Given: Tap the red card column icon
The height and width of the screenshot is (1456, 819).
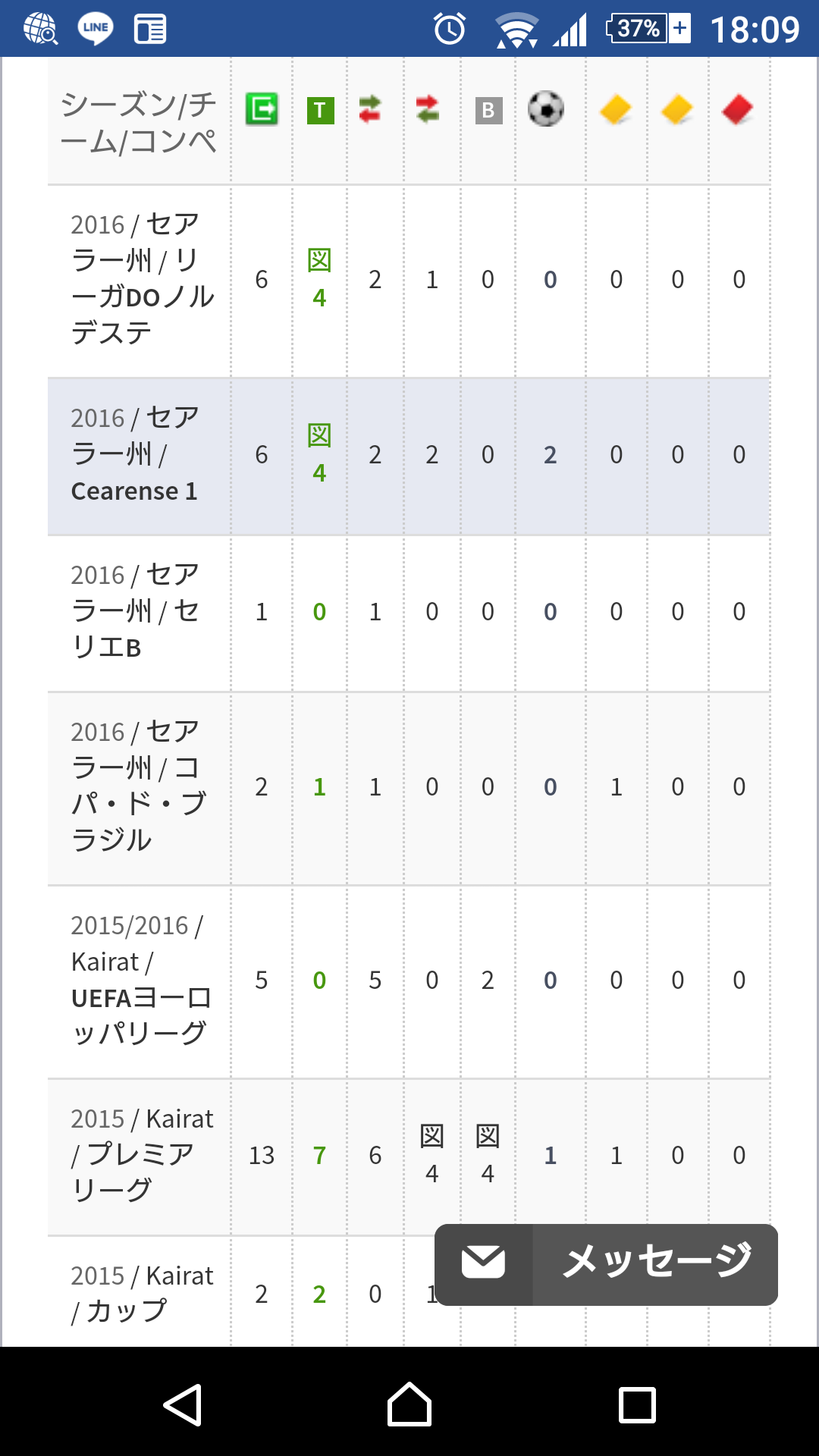Looking at the screenshot, I should 737,109.
